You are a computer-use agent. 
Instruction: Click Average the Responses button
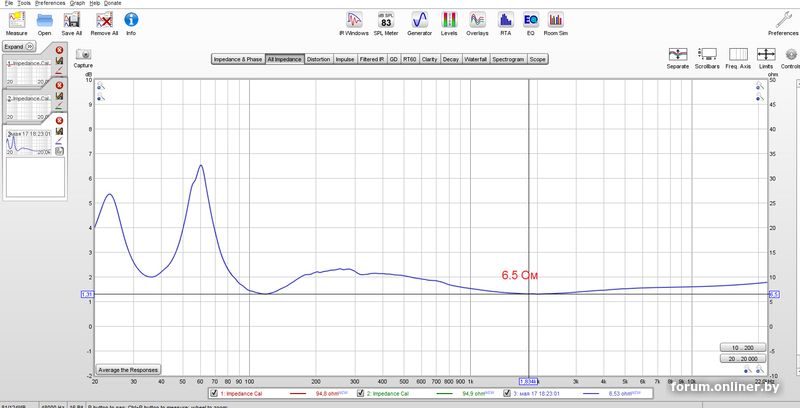[x=127, y=369]
